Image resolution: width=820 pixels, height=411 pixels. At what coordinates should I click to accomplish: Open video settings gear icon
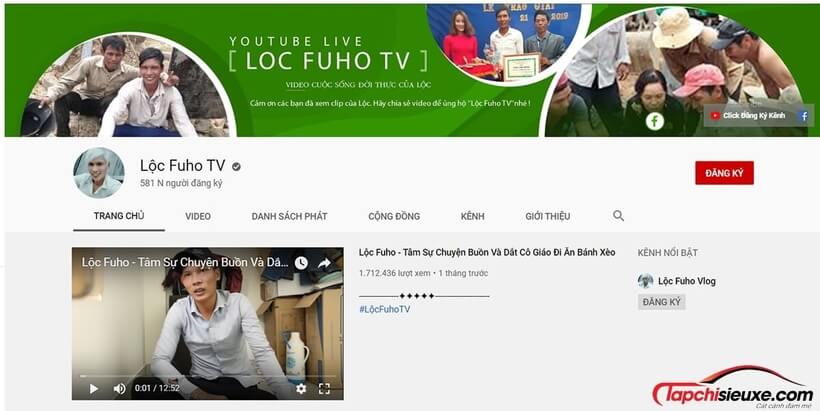(x=301, y=388)
